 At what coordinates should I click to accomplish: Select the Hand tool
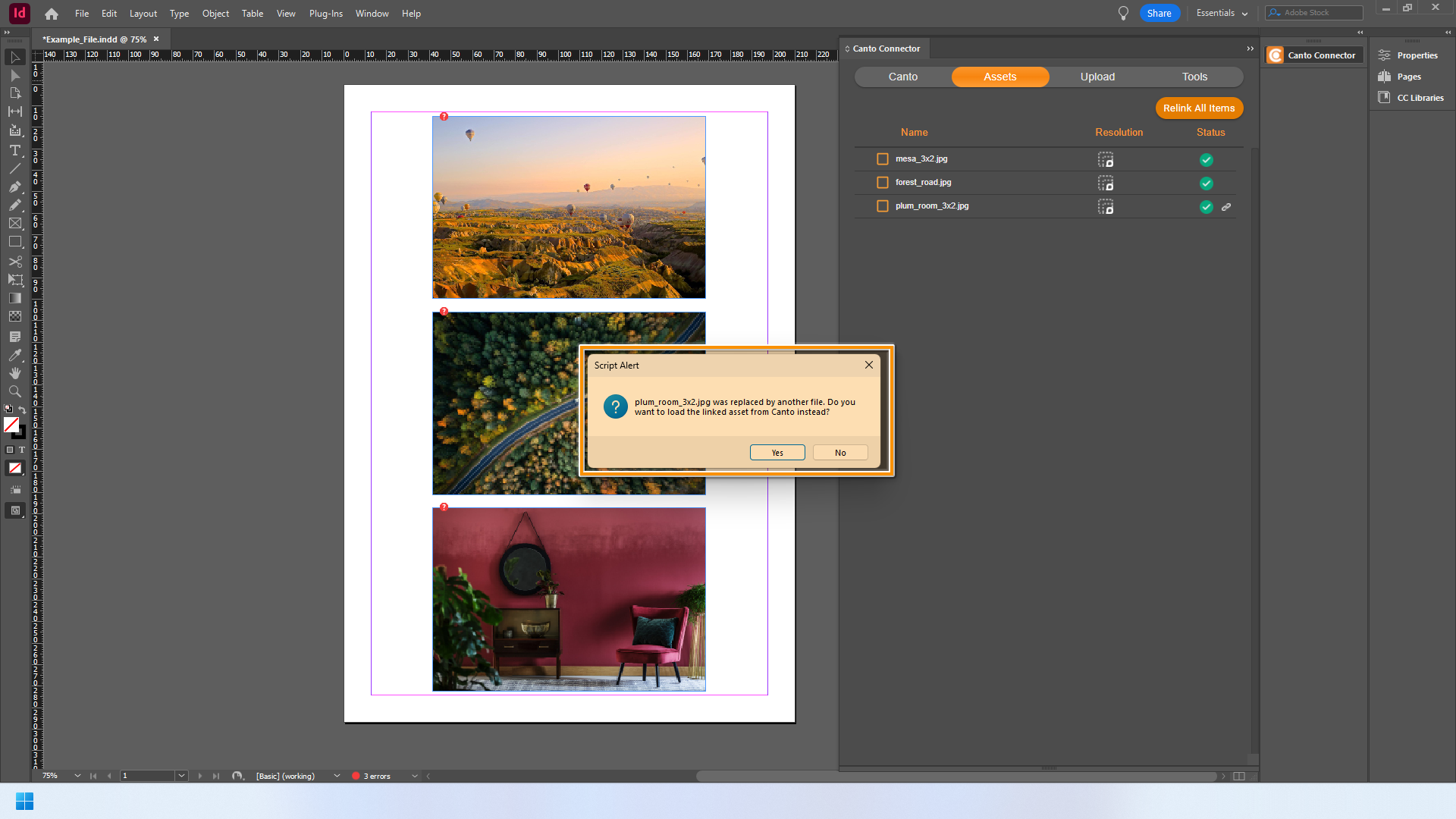click(x=14, y=373)
